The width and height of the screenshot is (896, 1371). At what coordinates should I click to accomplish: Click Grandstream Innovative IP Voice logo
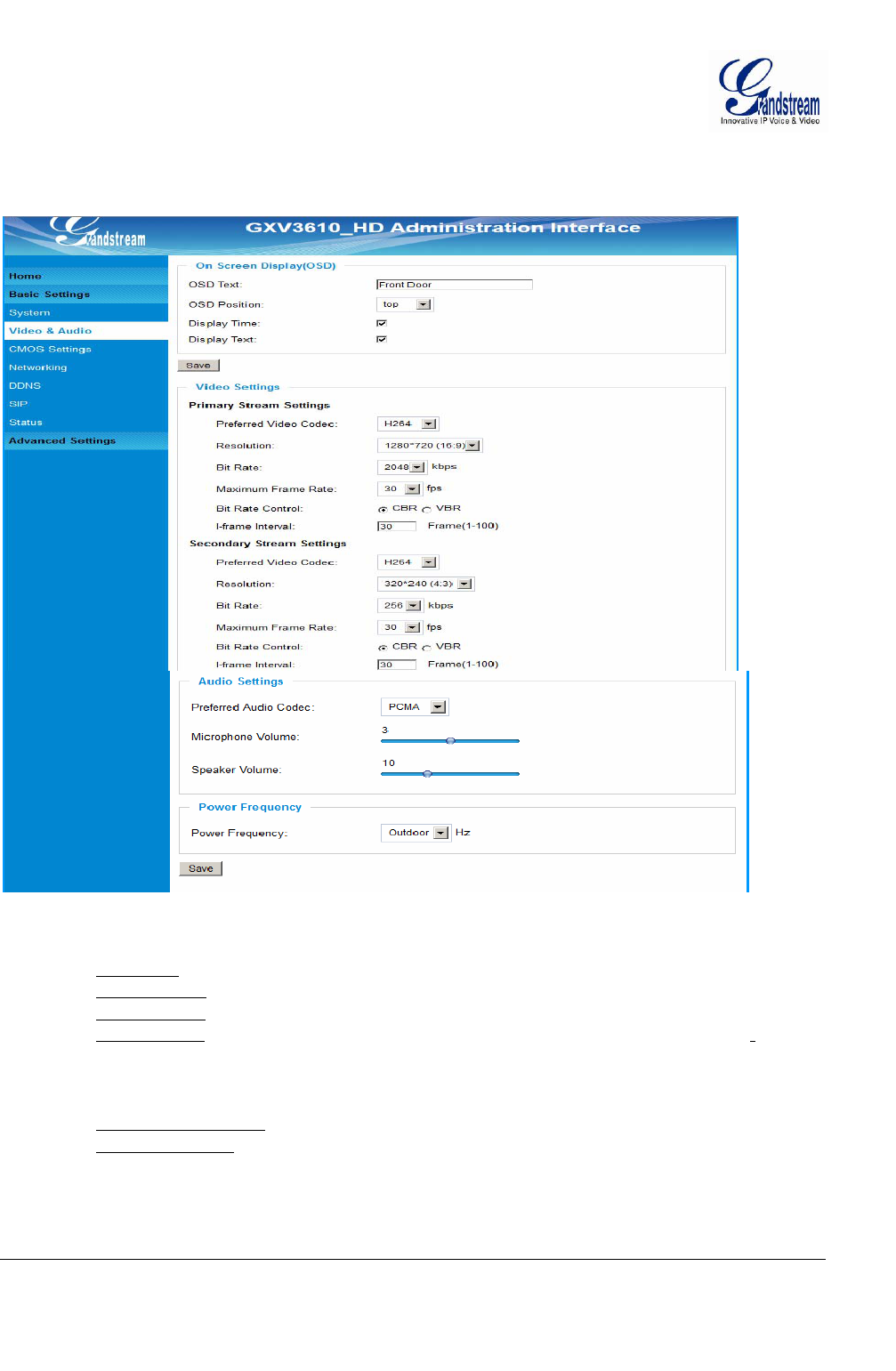tap(769, 93)
